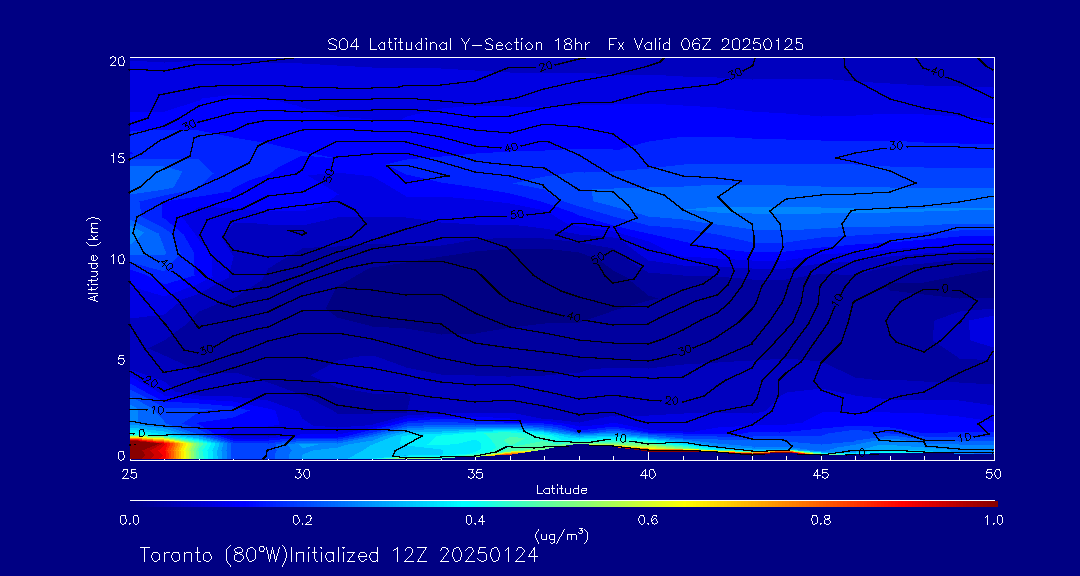1080x576 pixels.
Task: Click the dark red end of the color bar
Action: point(985,504)
